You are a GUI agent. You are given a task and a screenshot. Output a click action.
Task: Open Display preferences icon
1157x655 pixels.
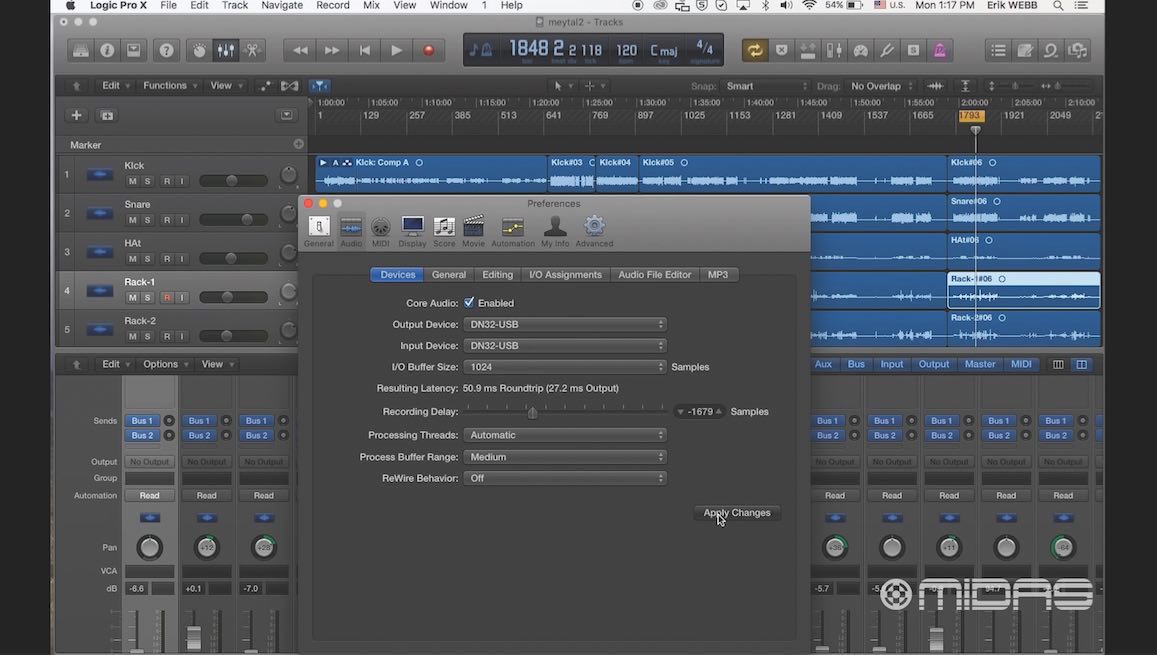pyautogui.click(x=412, y=231)
